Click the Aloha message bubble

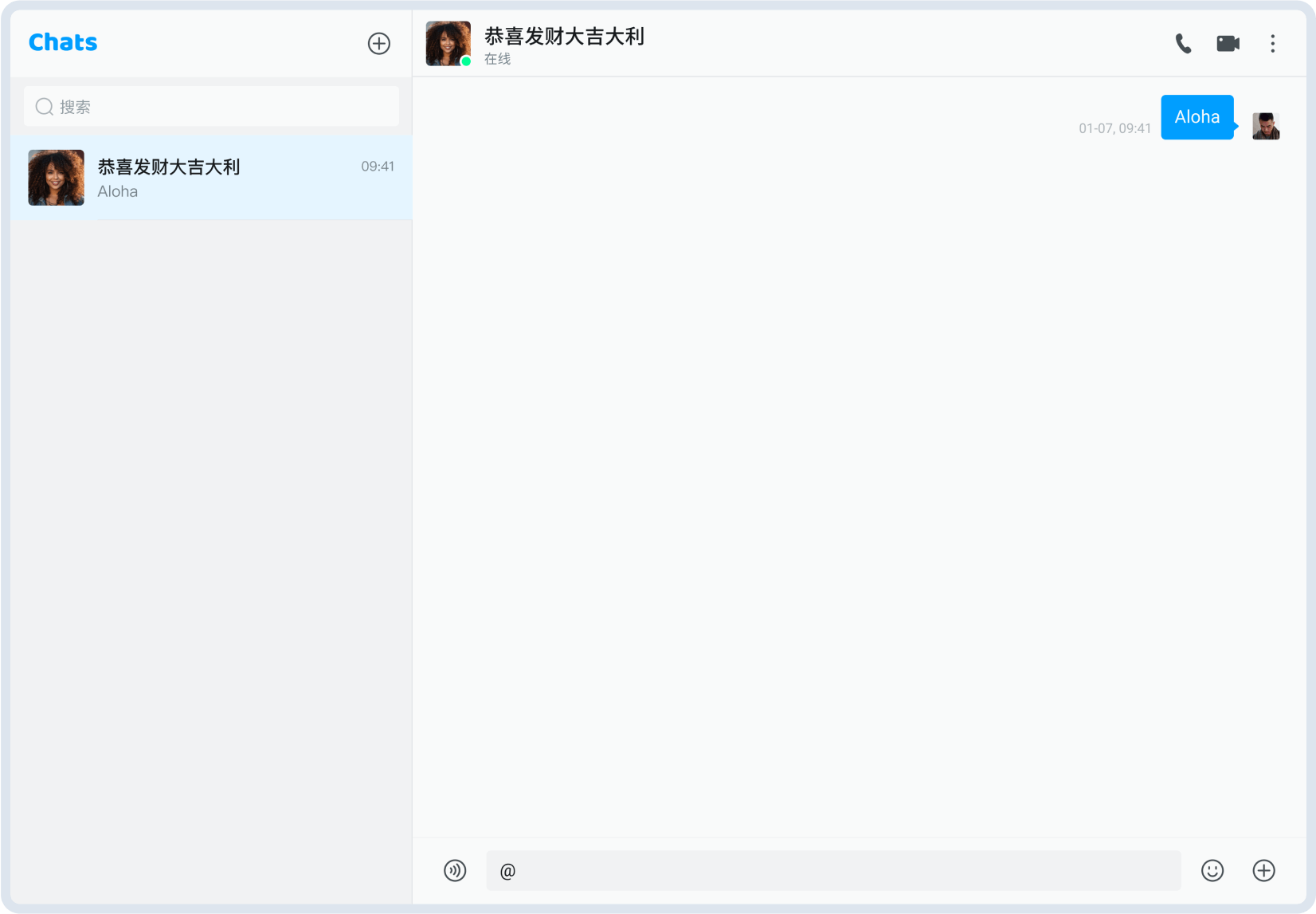pos(1197,116)
